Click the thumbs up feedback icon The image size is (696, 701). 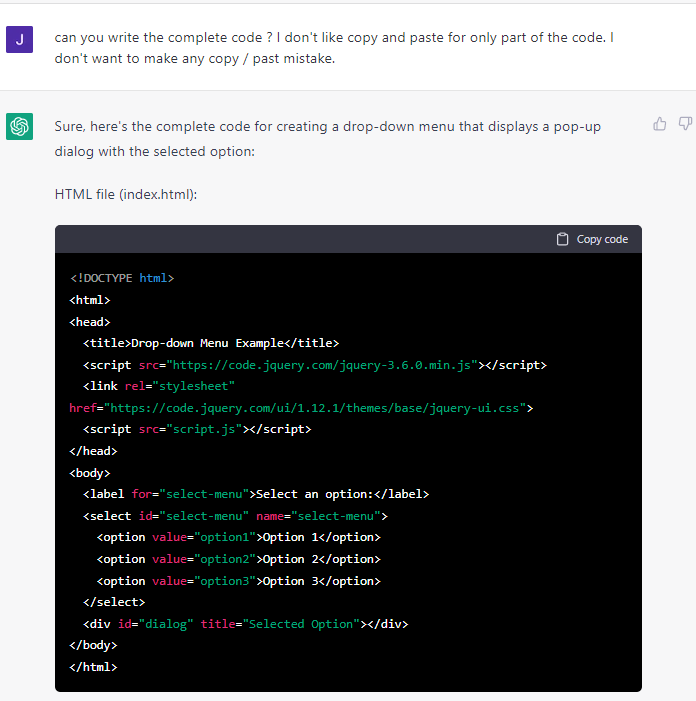pos(659,124)
